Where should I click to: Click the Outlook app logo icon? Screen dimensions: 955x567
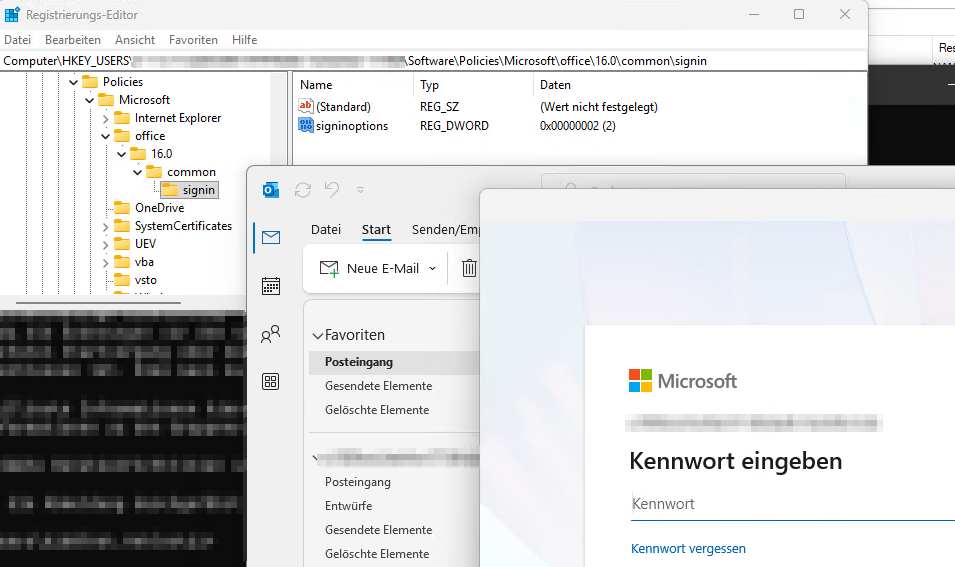[x=270, y=190]
